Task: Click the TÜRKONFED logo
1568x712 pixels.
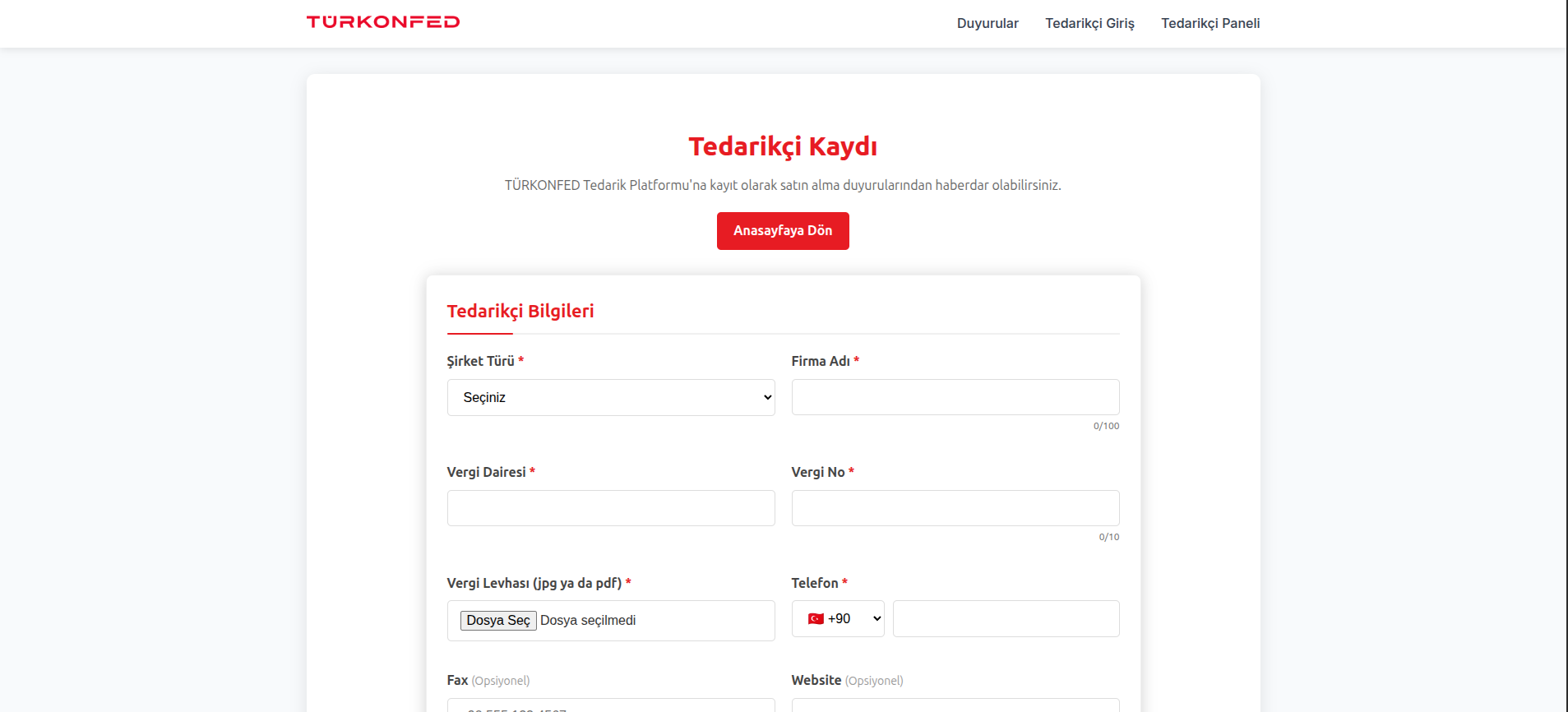Action: click(382, 22)
